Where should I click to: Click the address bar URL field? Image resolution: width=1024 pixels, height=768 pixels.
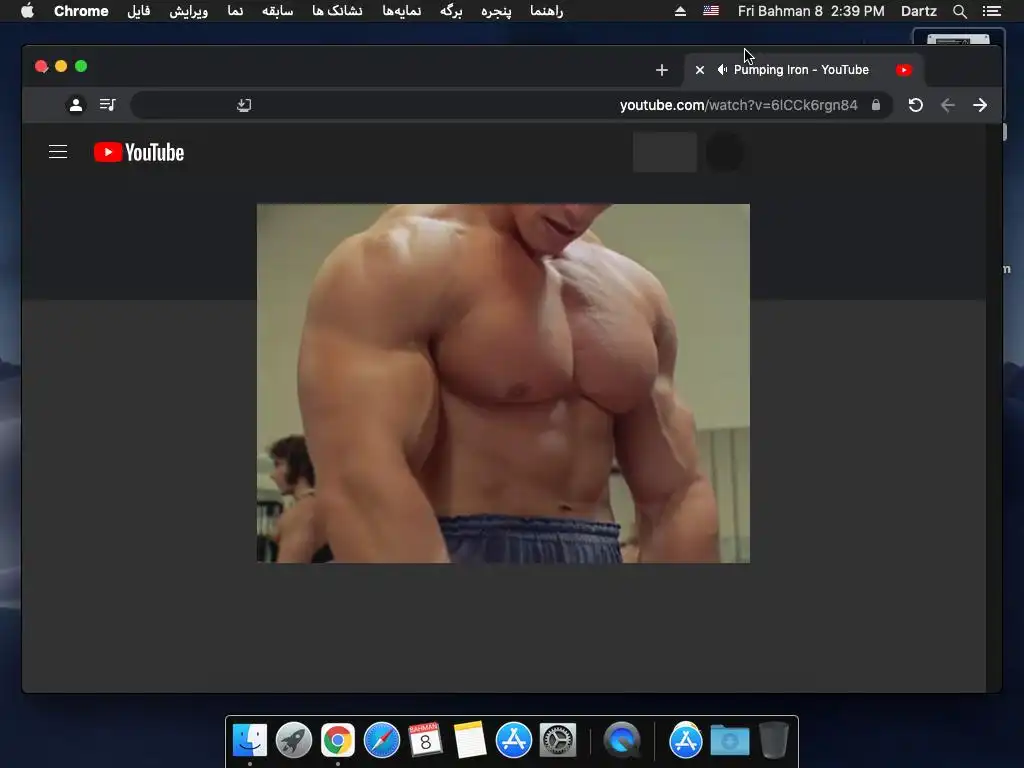[x=511, y=105]
